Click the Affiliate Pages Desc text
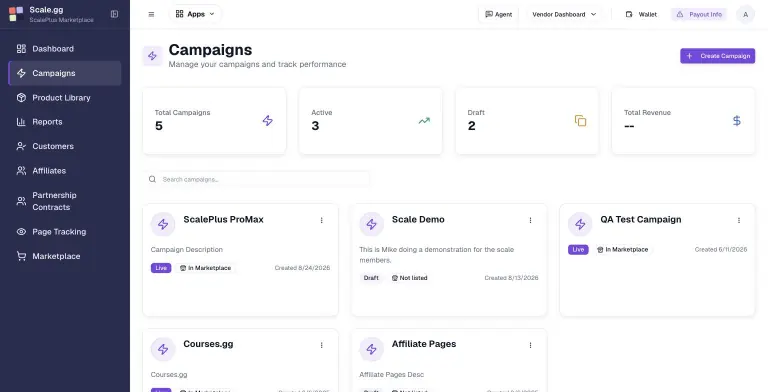 (x=391, y=374)
